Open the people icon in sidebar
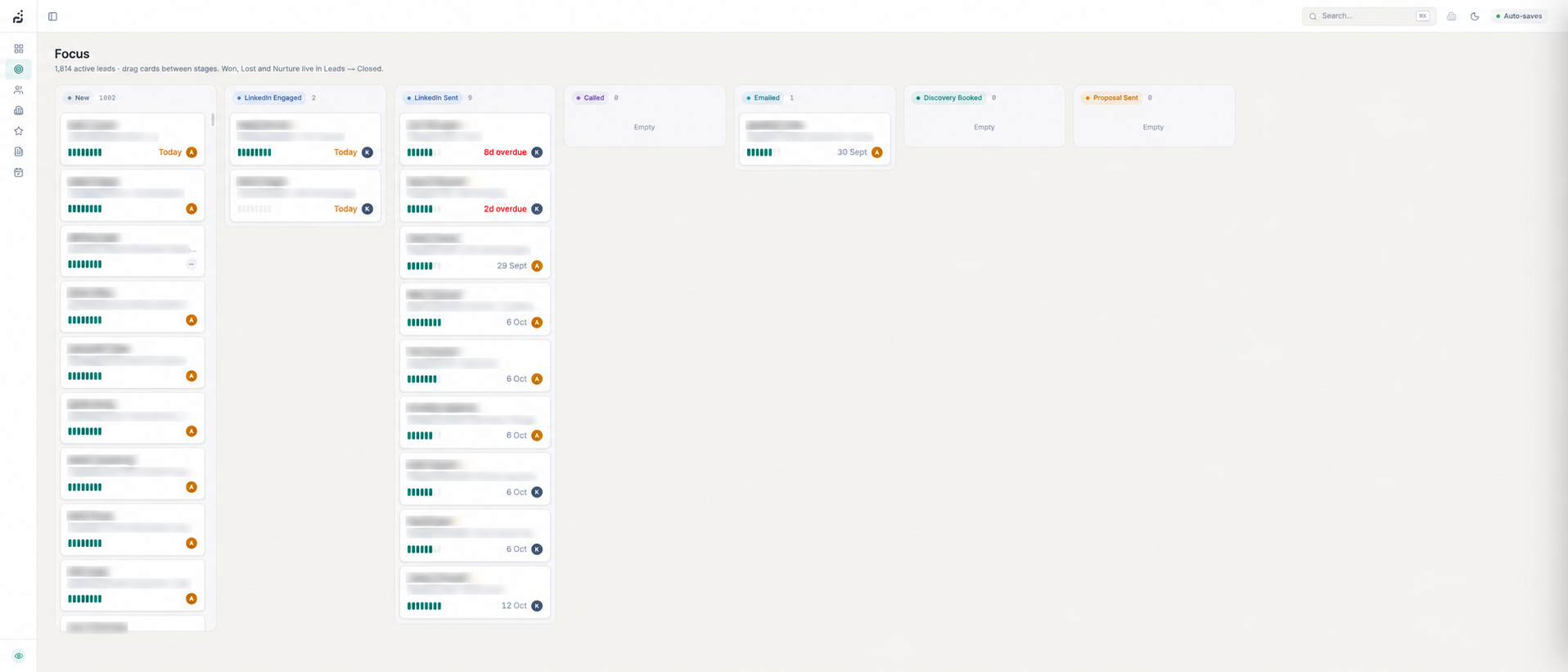The image size is (1568, 672). (x=19, y=90)
